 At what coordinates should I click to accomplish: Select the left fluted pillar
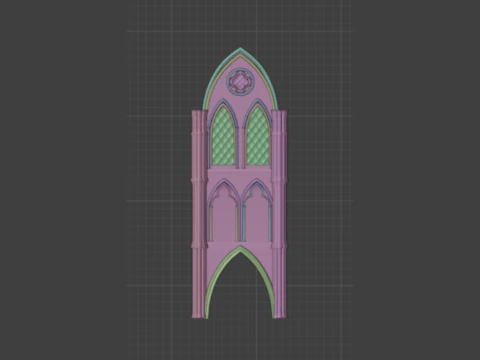[200, 214]
